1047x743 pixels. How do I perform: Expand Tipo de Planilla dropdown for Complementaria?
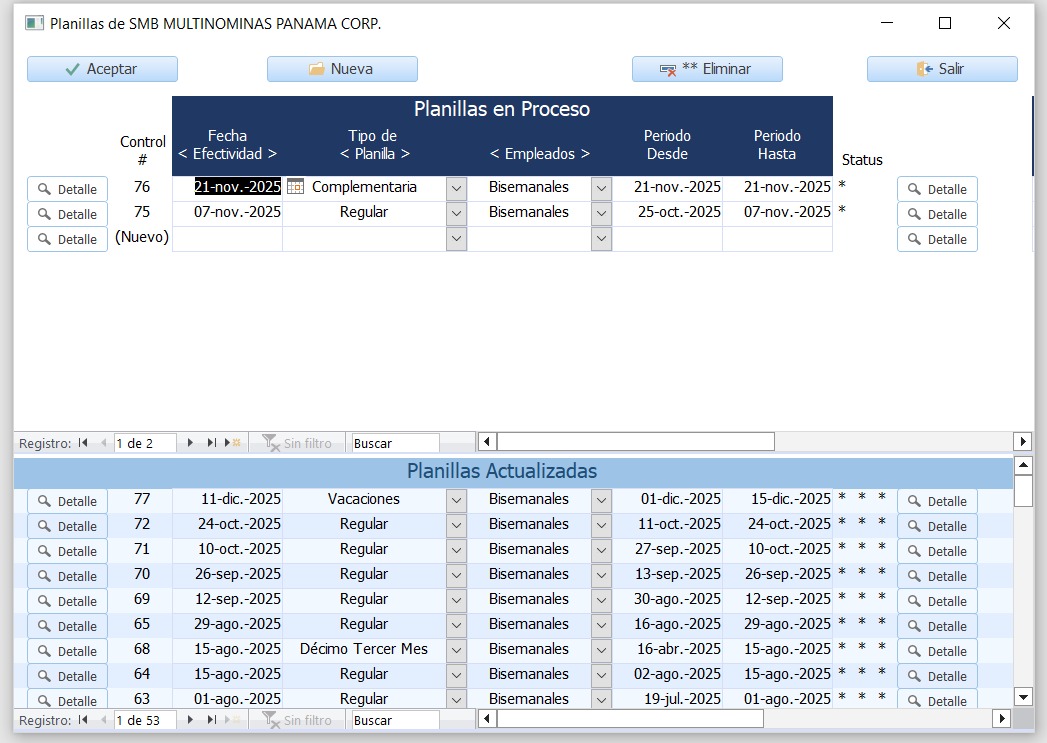(x=456, y=188)
